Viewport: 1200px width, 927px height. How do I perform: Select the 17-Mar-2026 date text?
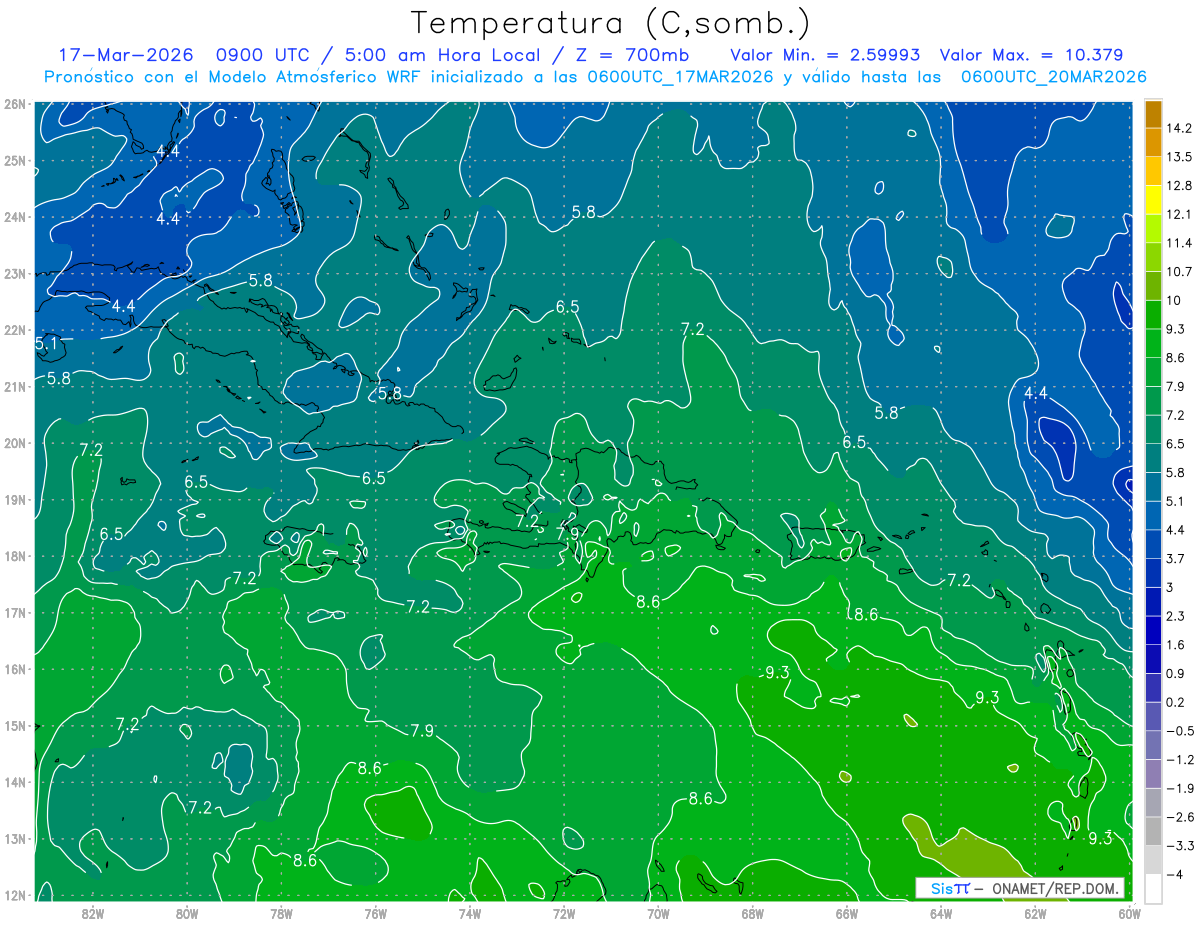pos(125,55)
